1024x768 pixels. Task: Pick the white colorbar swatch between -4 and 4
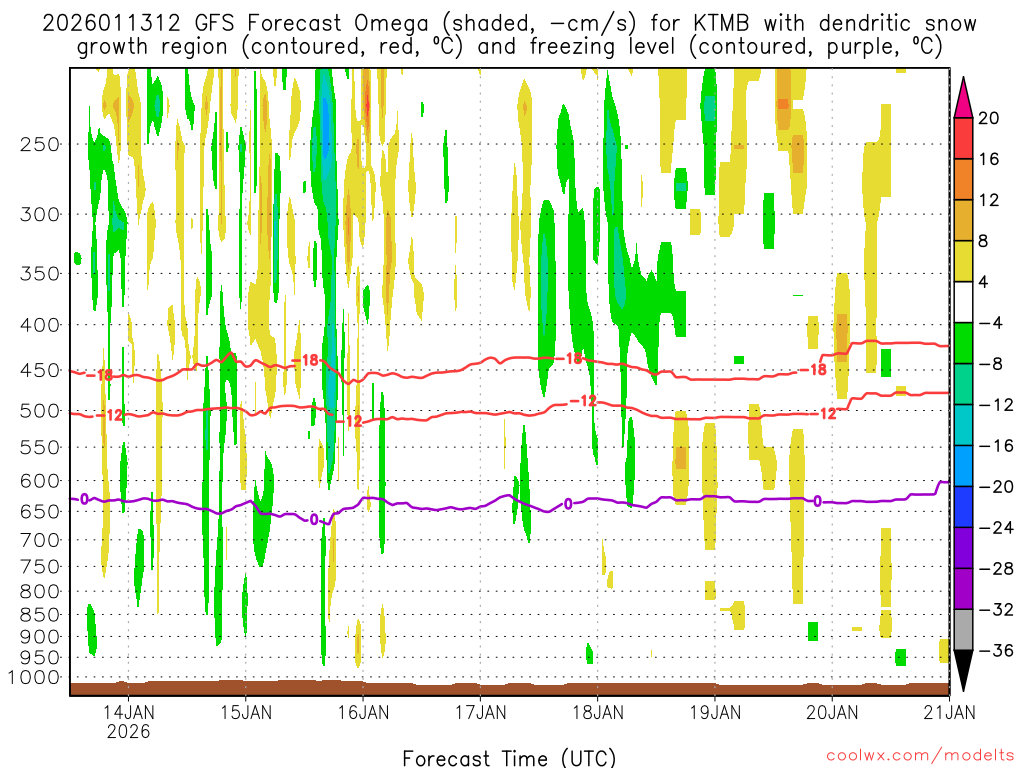[x=964, y=302]
